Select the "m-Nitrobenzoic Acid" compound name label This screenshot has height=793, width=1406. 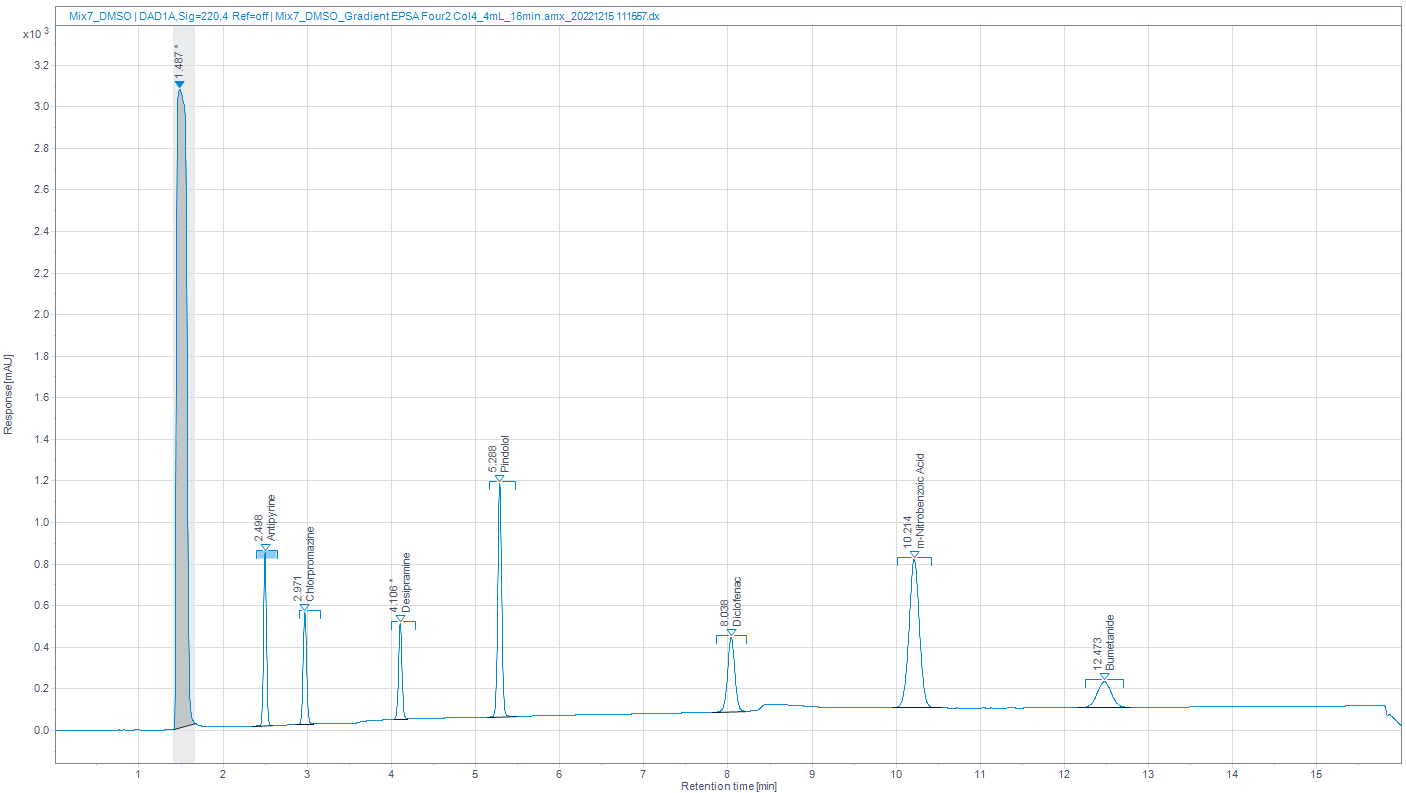pos(921,500)
